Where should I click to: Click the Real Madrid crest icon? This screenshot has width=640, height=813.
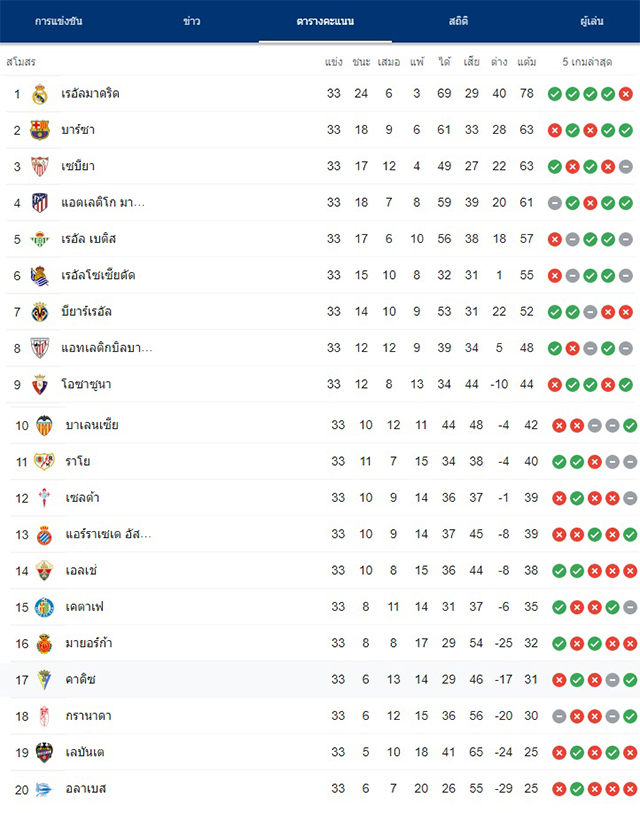40,94
